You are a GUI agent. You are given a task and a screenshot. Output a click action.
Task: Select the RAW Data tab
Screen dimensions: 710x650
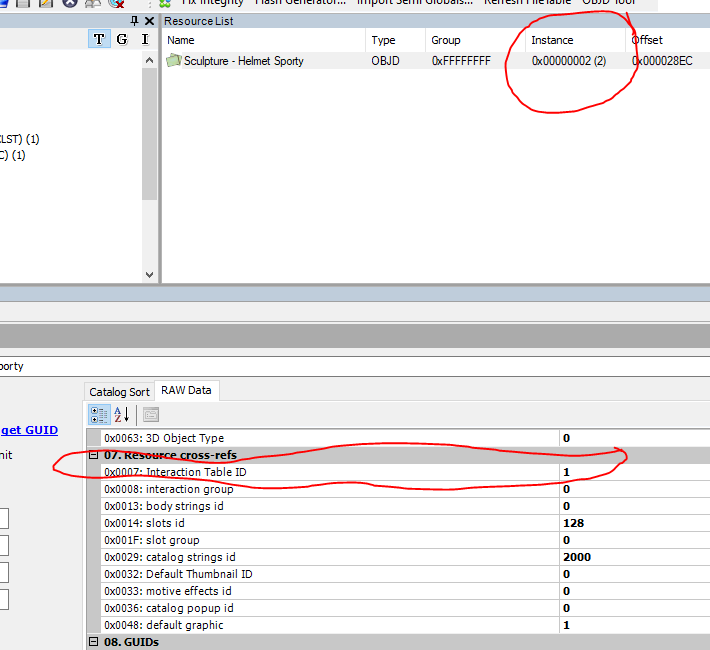[x=187, y=390]
